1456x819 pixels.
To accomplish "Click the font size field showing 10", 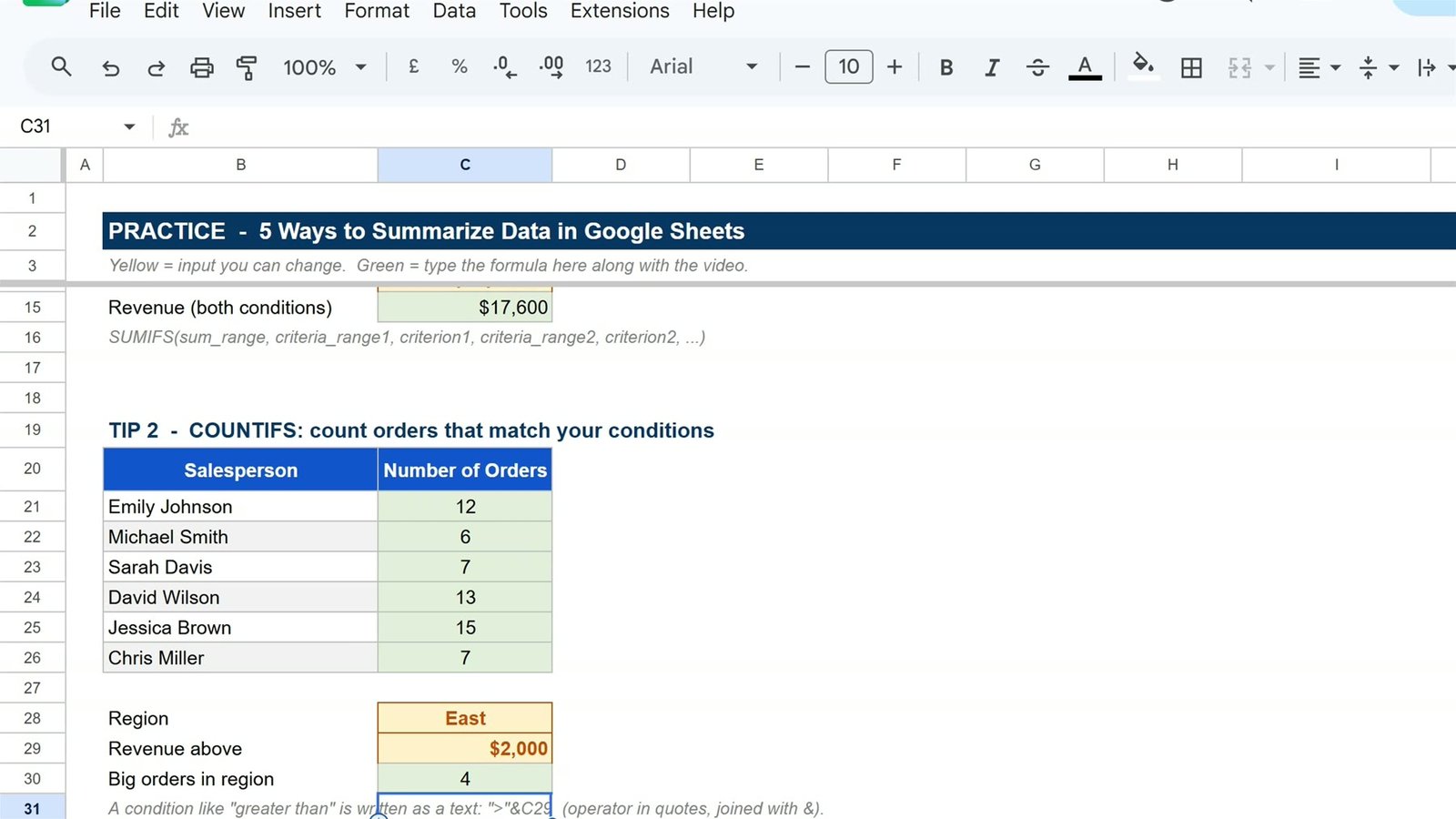I will 849,66.
